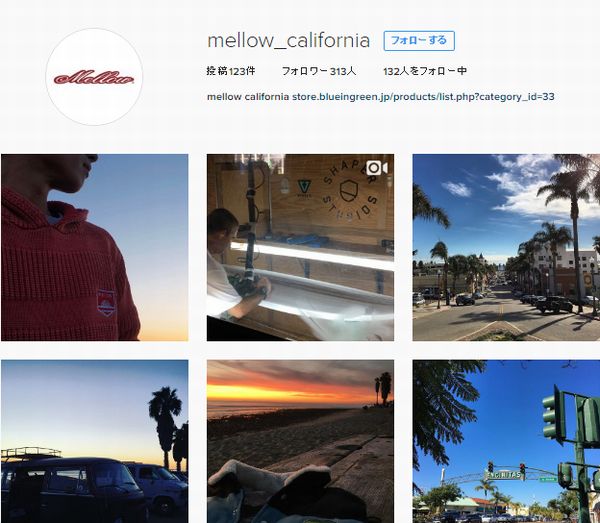Click the video camera icon on Shaper Studios post

pyautogui.click(x=377, y=168)
